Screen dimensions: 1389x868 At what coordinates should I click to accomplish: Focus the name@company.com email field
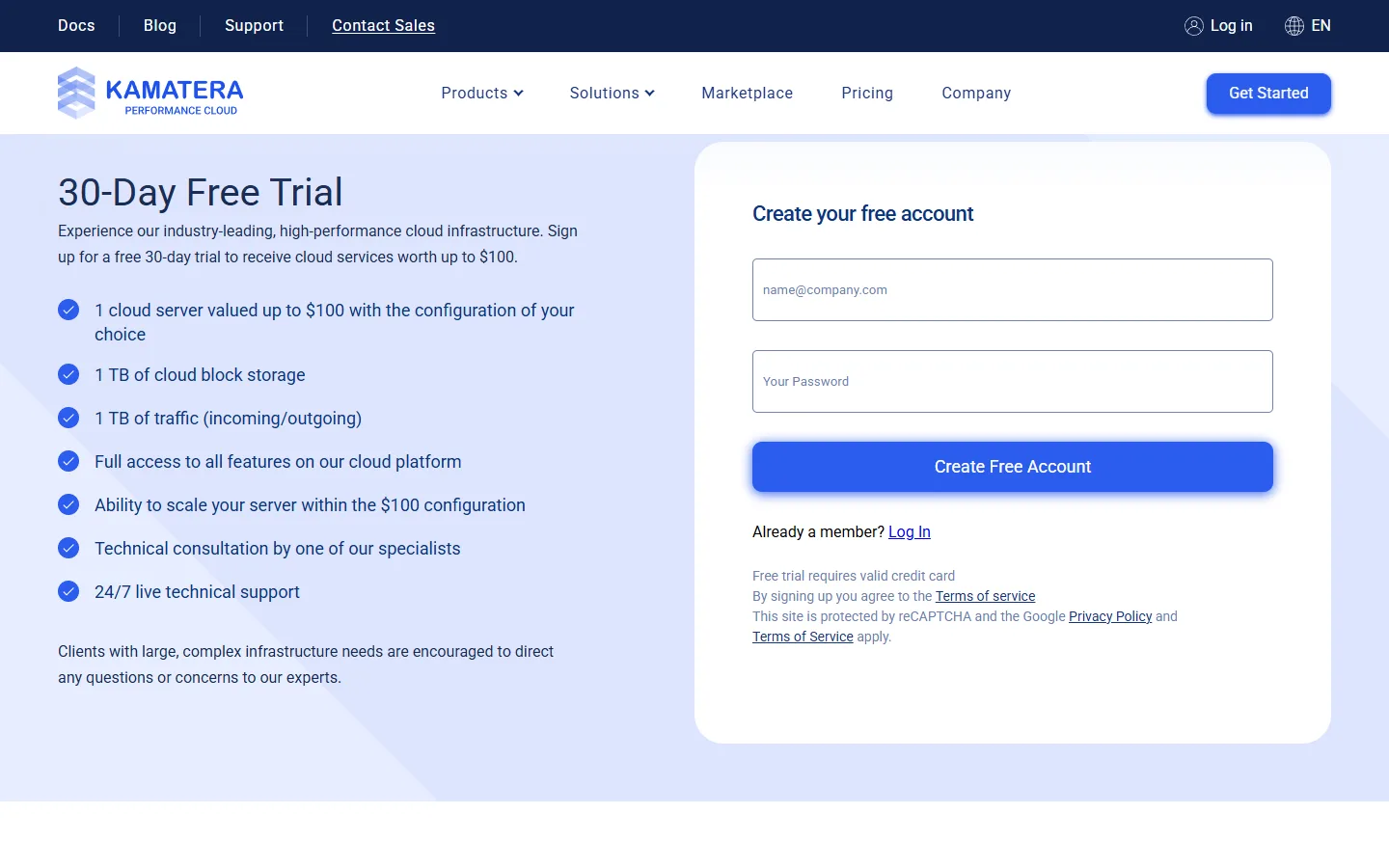(x=1013, y=289)
